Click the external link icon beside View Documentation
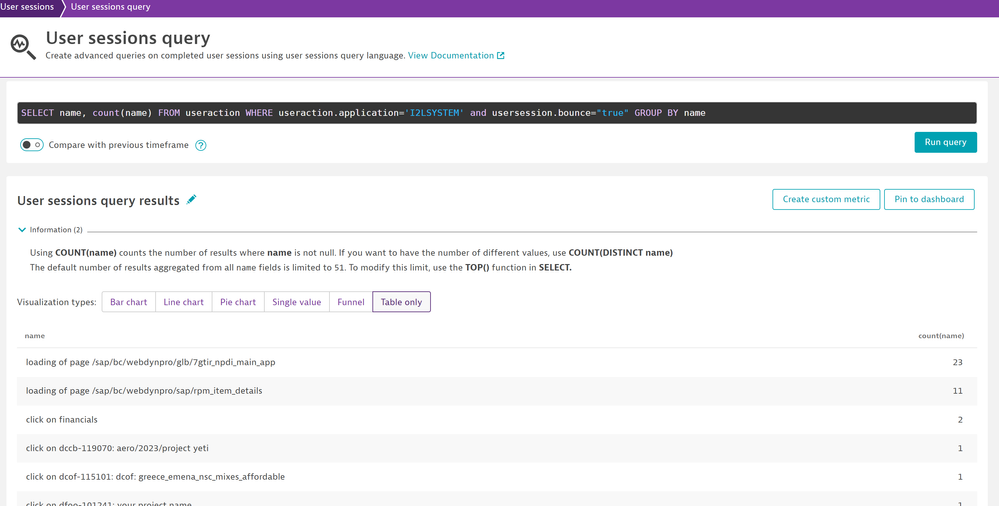This screenshot has height=506, width=999. pyautogui.click(x=501, y=56)
